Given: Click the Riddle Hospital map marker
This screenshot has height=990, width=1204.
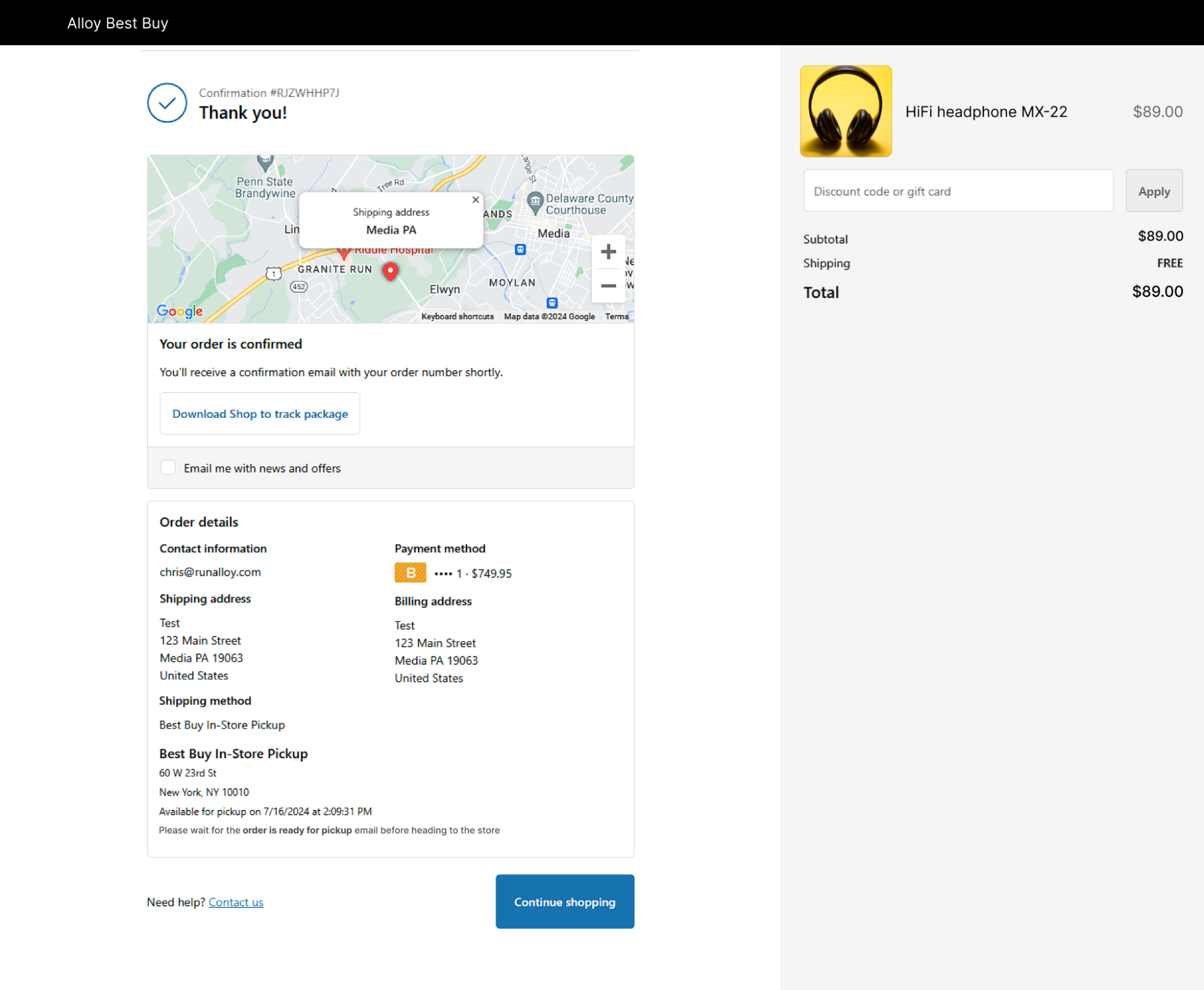Looking at the screenshot, I should (343, 252).
